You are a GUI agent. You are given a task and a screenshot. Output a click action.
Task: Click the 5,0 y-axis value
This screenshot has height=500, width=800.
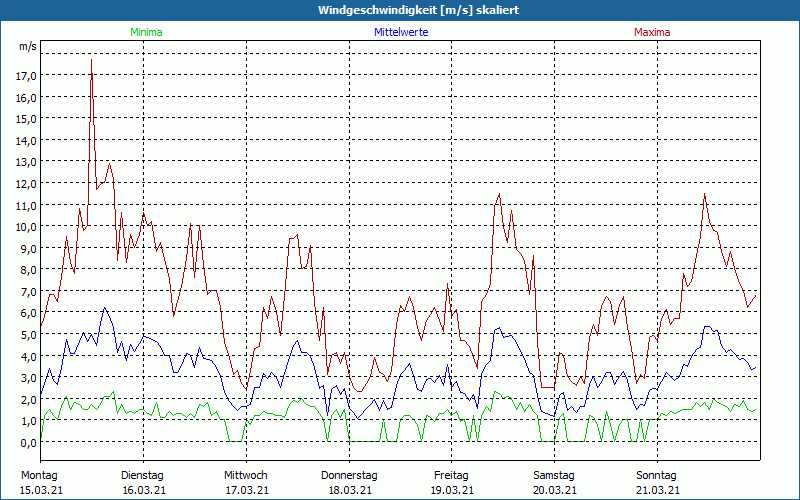pyautogui.click(x=29, y=335)
